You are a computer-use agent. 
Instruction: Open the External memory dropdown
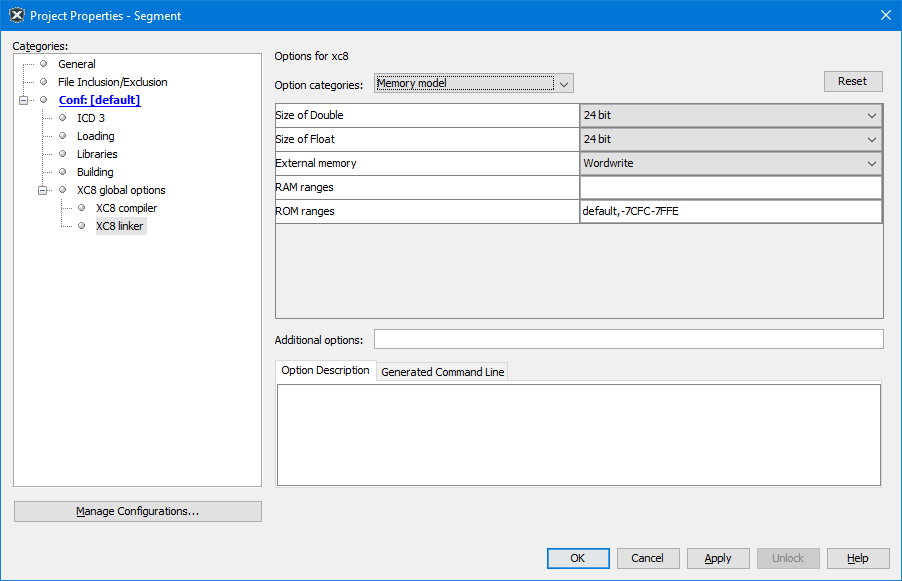pos(731,163)
